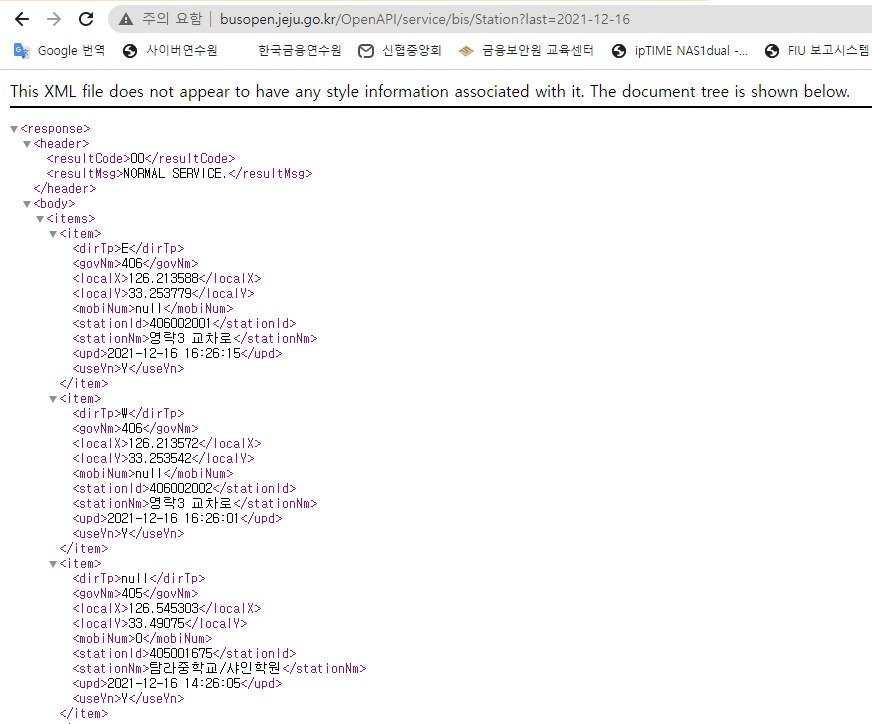Image resolution: width=872 pixels, height=724 pixels.
Task: Open the Google 번역 bookmark
Action: click(60, 51)
